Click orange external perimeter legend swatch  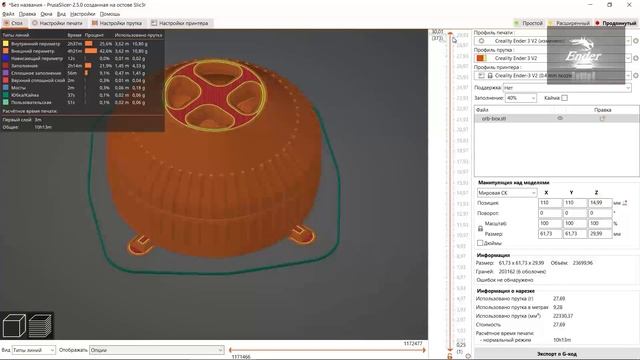click(6, 51)
